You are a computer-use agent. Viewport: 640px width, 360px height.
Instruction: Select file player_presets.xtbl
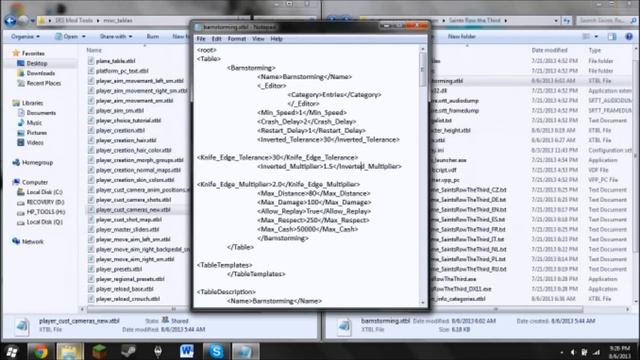click(x=119, y=269)
